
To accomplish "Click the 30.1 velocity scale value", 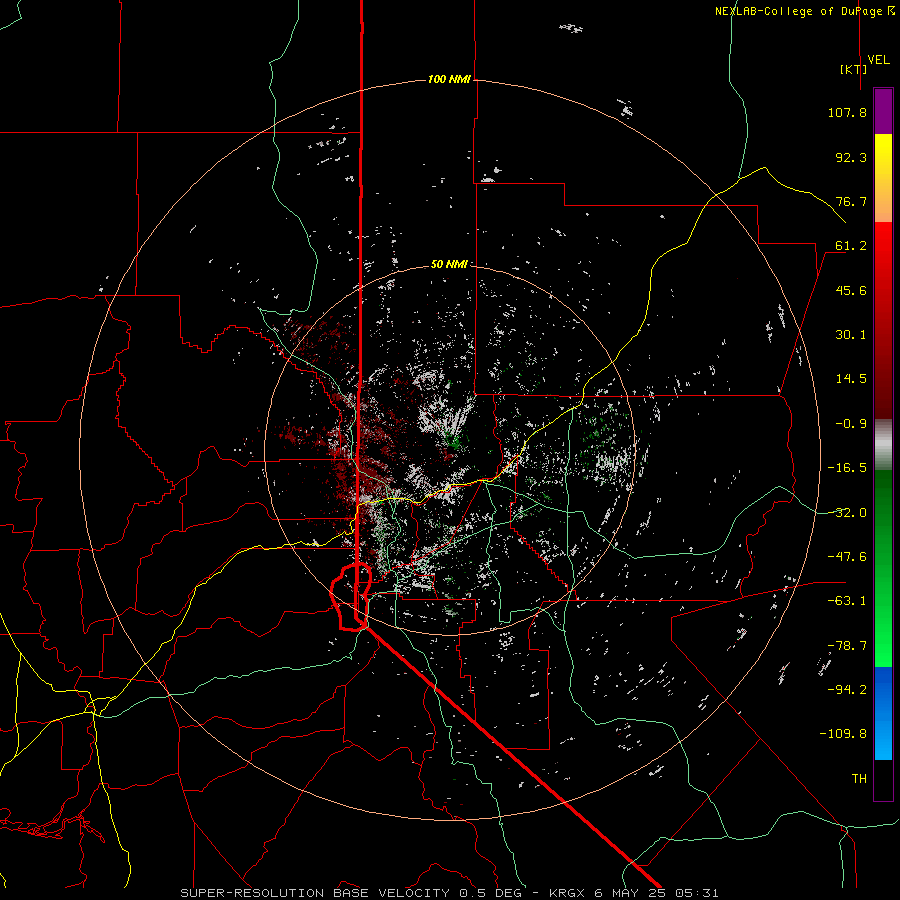I will coord(851,335).
